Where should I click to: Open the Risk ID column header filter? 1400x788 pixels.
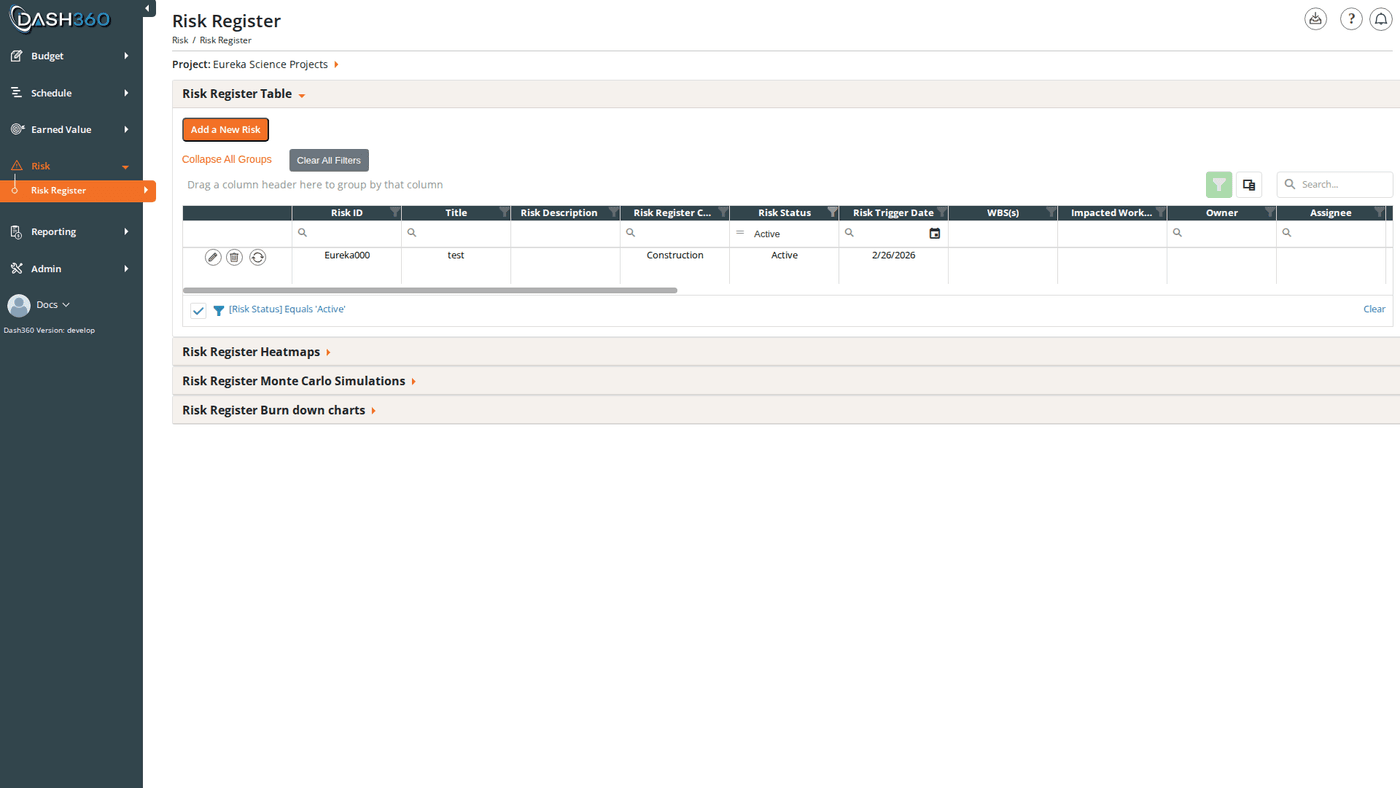(395, 213)
